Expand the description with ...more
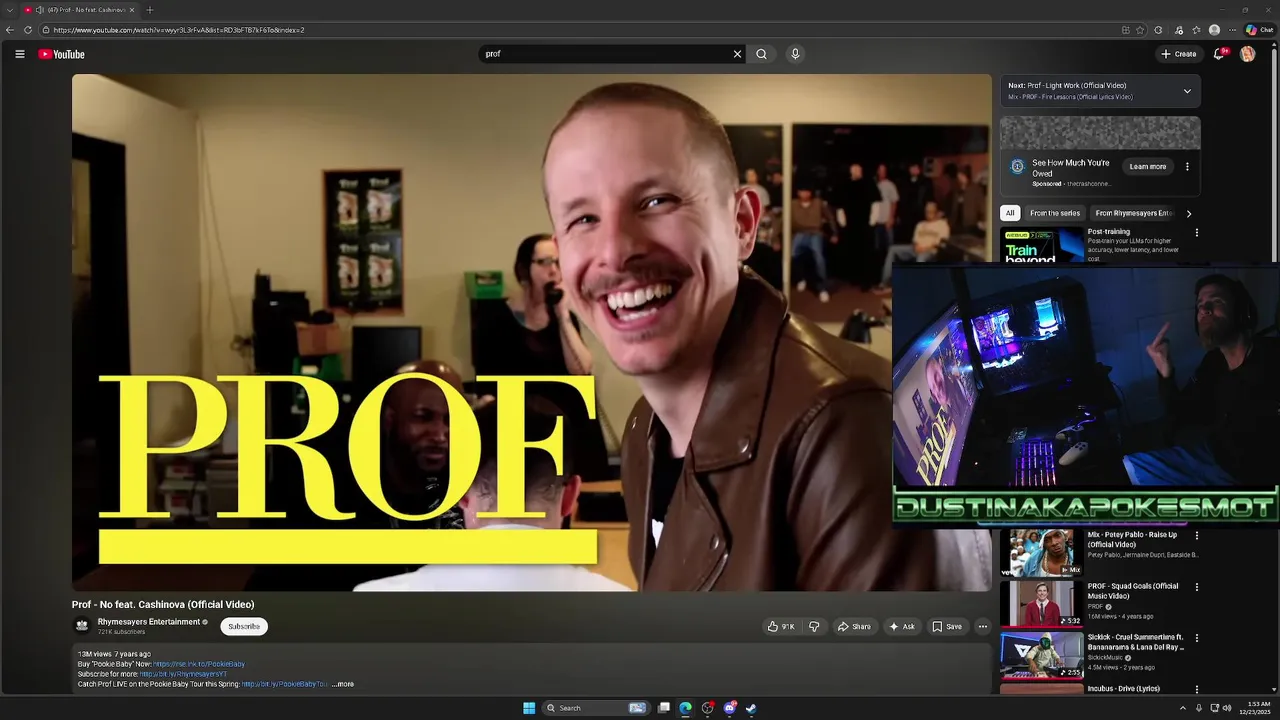The image size is (1280, 720). coord(343,684)
